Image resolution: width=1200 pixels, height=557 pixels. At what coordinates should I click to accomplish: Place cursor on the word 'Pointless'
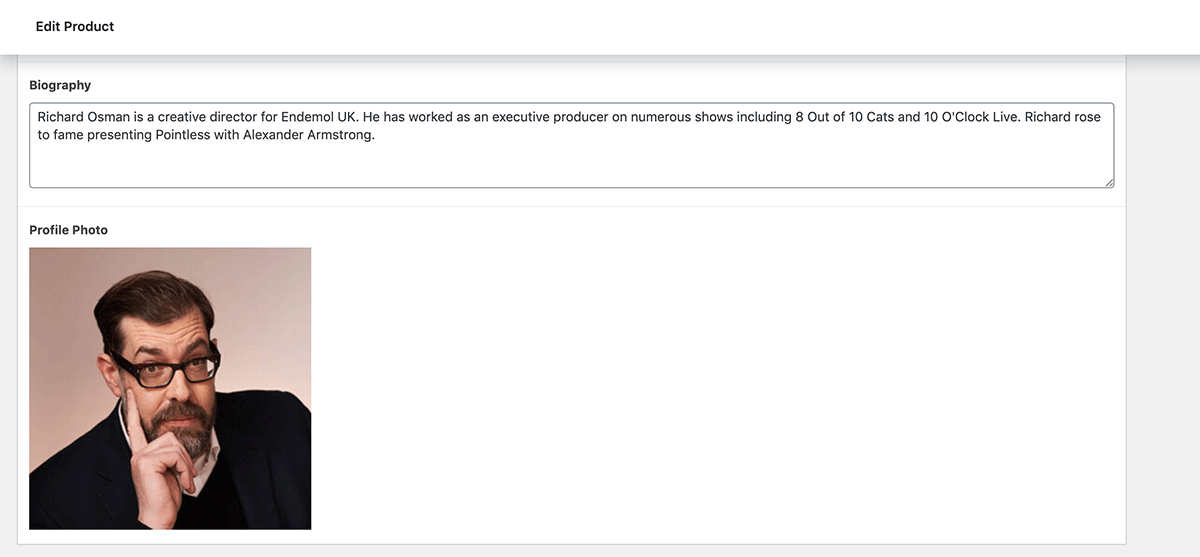(x=184, y=135)
